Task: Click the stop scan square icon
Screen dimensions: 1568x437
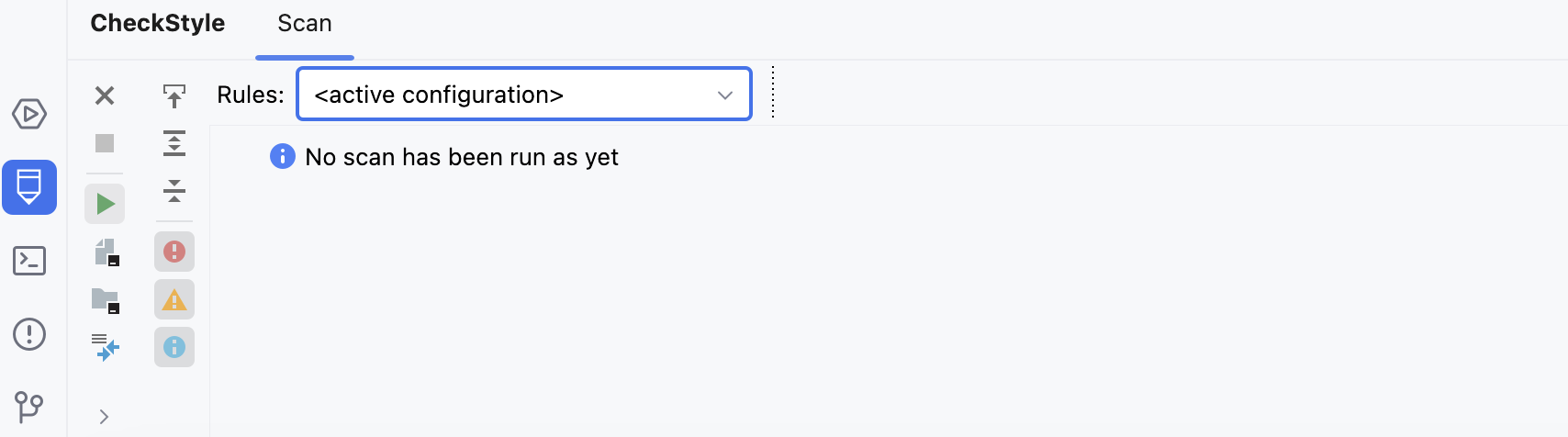Action: [105, 143]
